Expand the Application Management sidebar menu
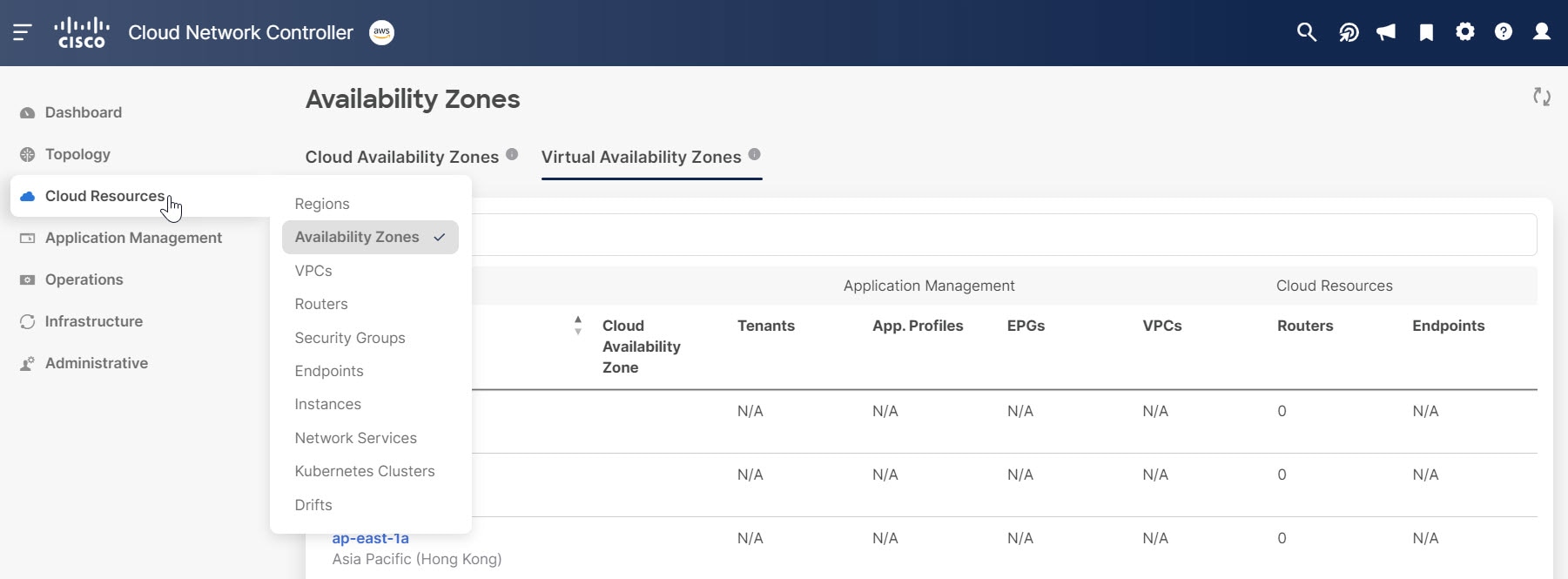 click(x=133, y=238)
